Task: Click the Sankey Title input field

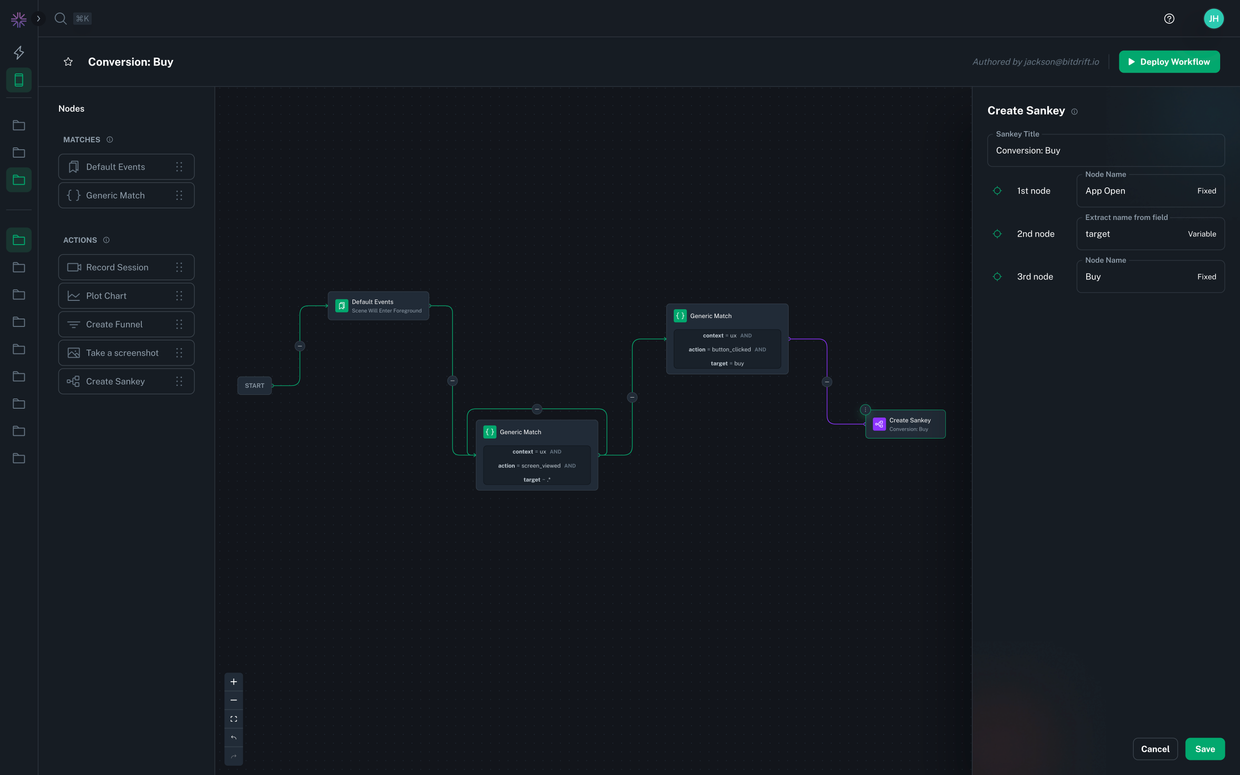Action: click(1105, 149)
